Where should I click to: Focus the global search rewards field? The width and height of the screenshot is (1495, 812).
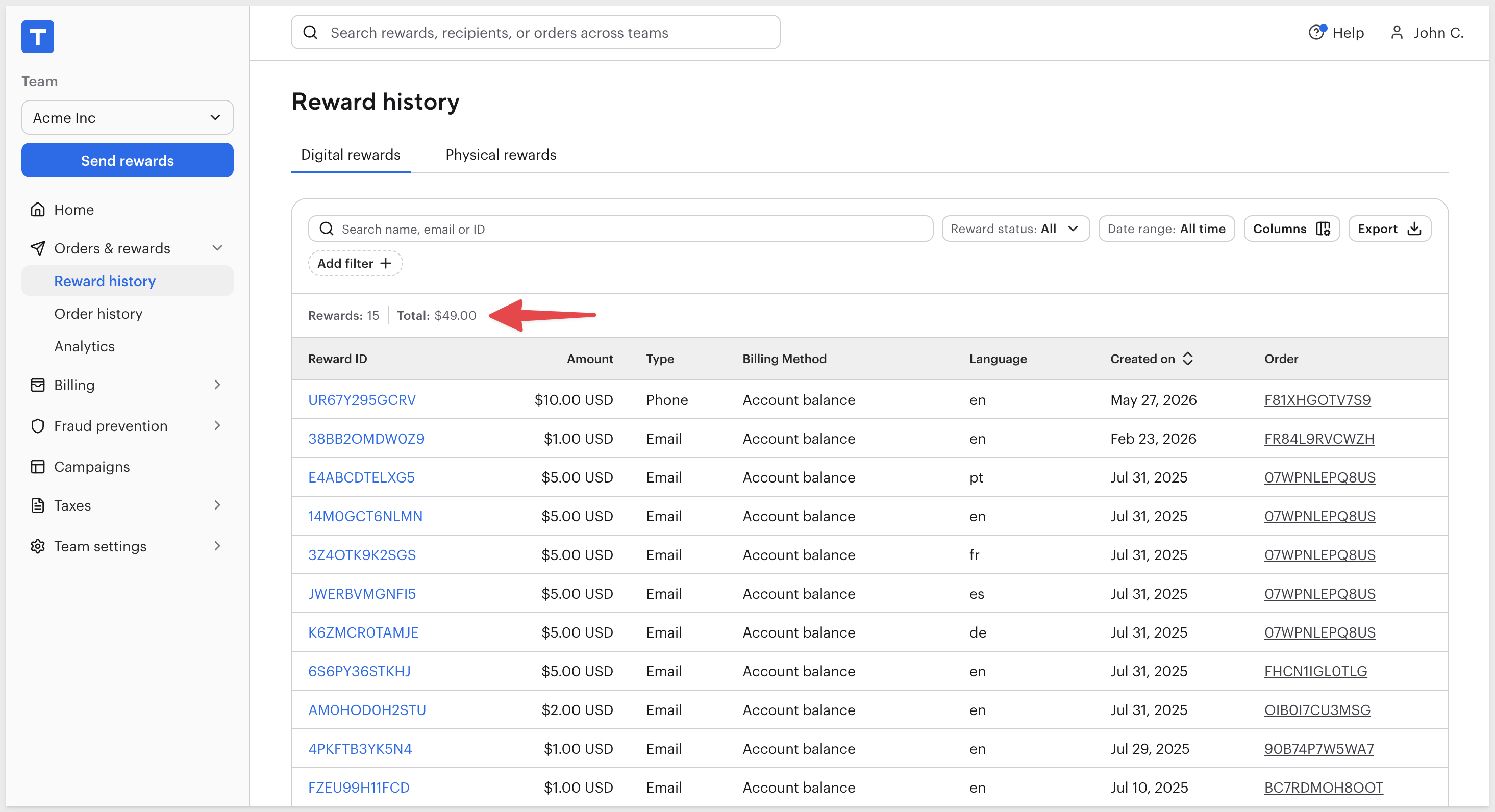[x=535, y=33]
